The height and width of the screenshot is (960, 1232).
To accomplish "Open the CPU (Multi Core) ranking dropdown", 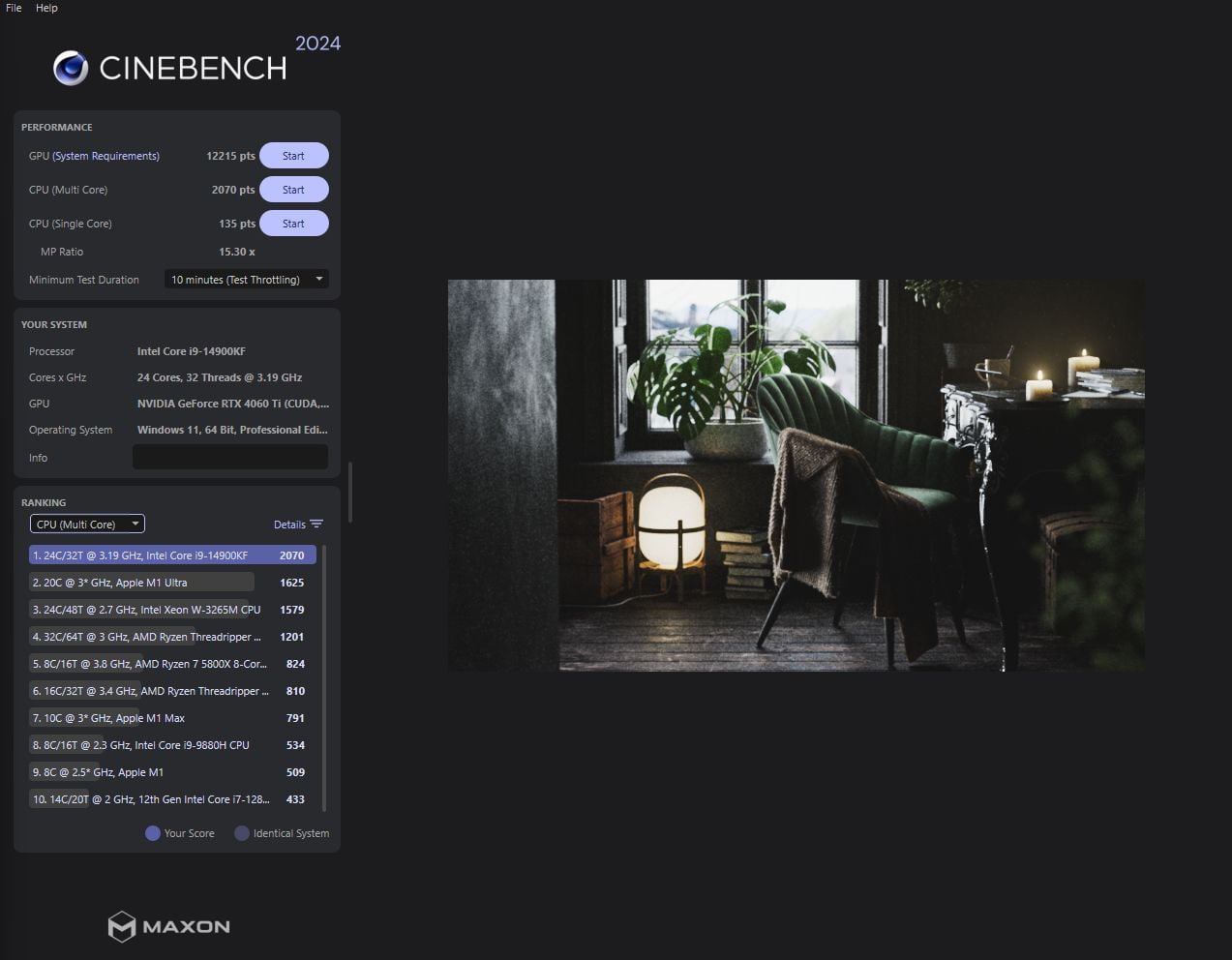I will point(87,524).
